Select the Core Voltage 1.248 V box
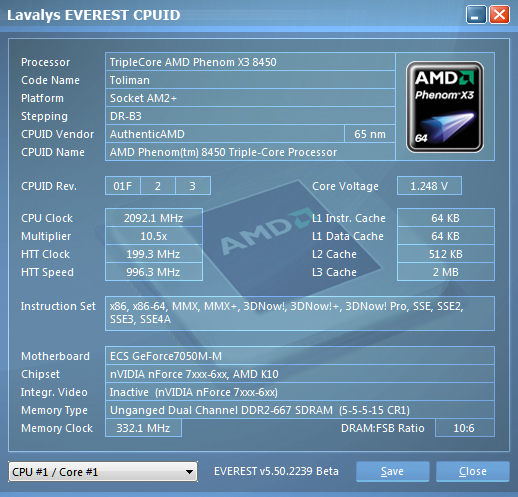518x497 pixels. [429, 186]
